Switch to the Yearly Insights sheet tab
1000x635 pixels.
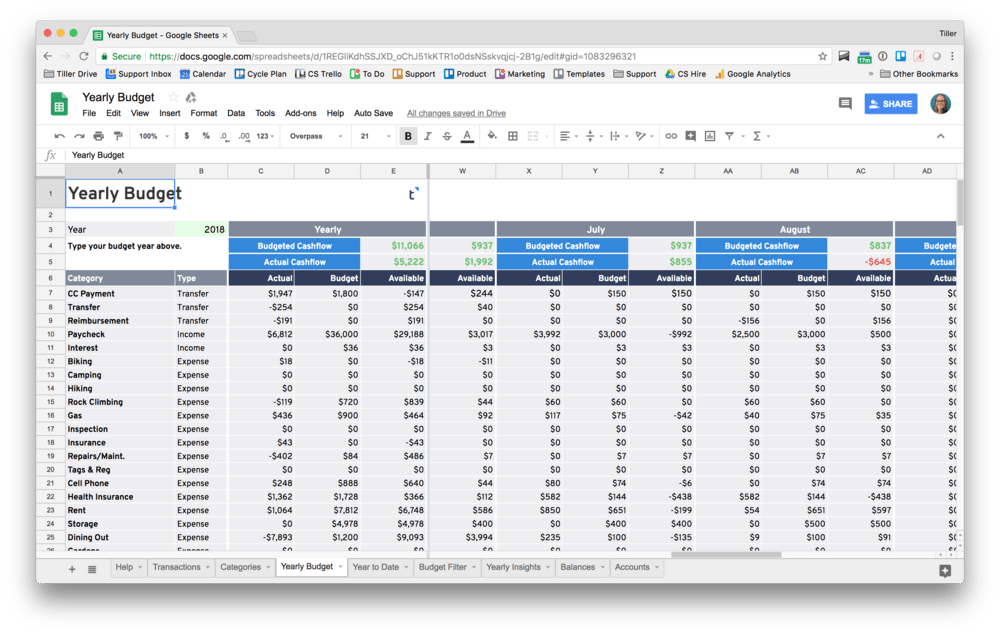pyautogui.click(x=517, y=567)
